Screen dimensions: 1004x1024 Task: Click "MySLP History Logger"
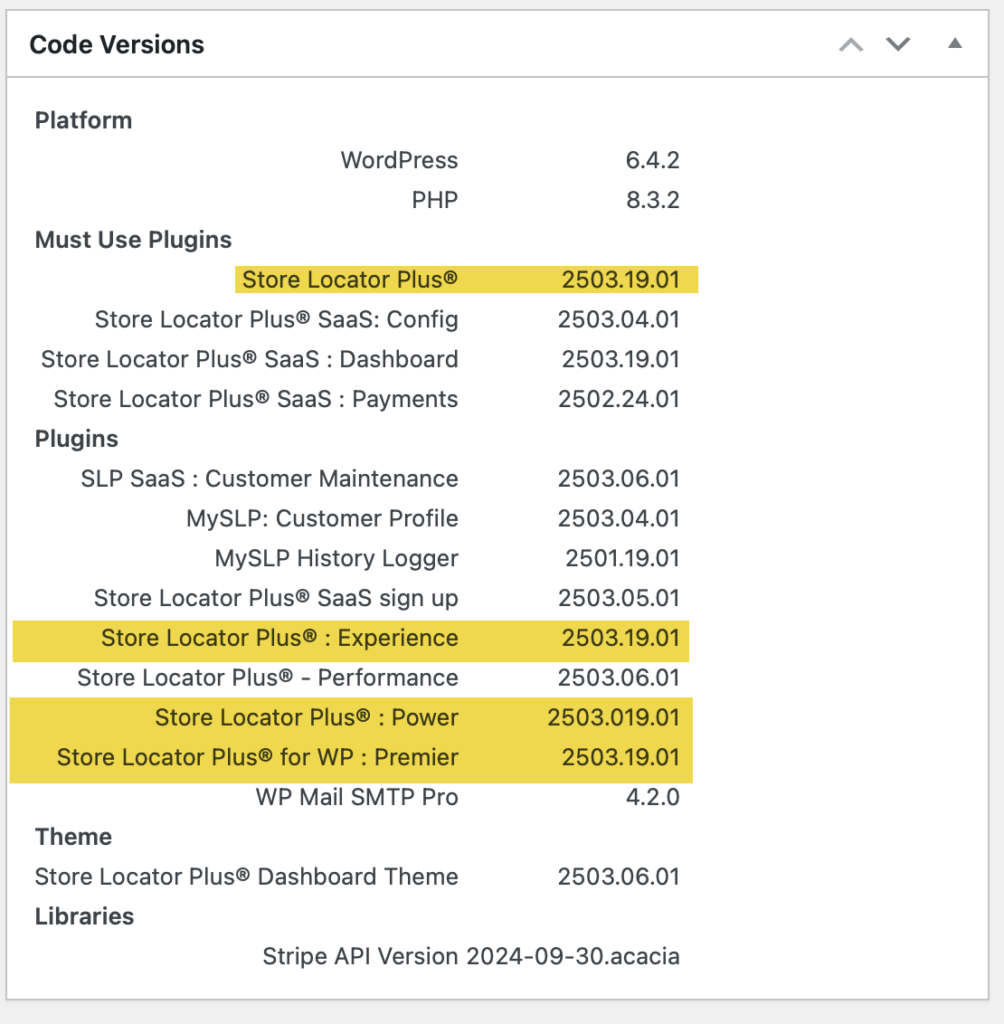point(336,558)
